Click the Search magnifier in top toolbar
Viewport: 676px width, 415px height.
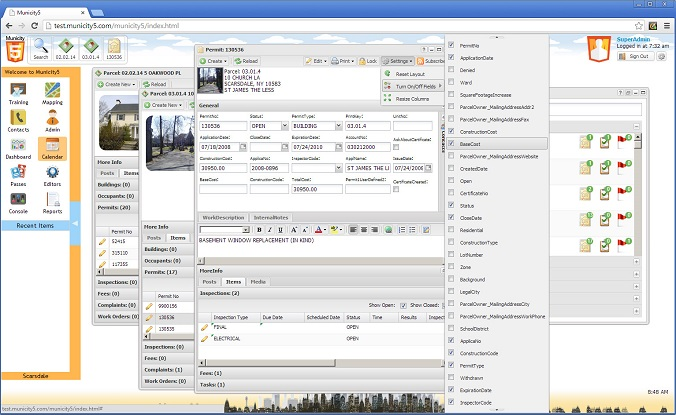41,44
